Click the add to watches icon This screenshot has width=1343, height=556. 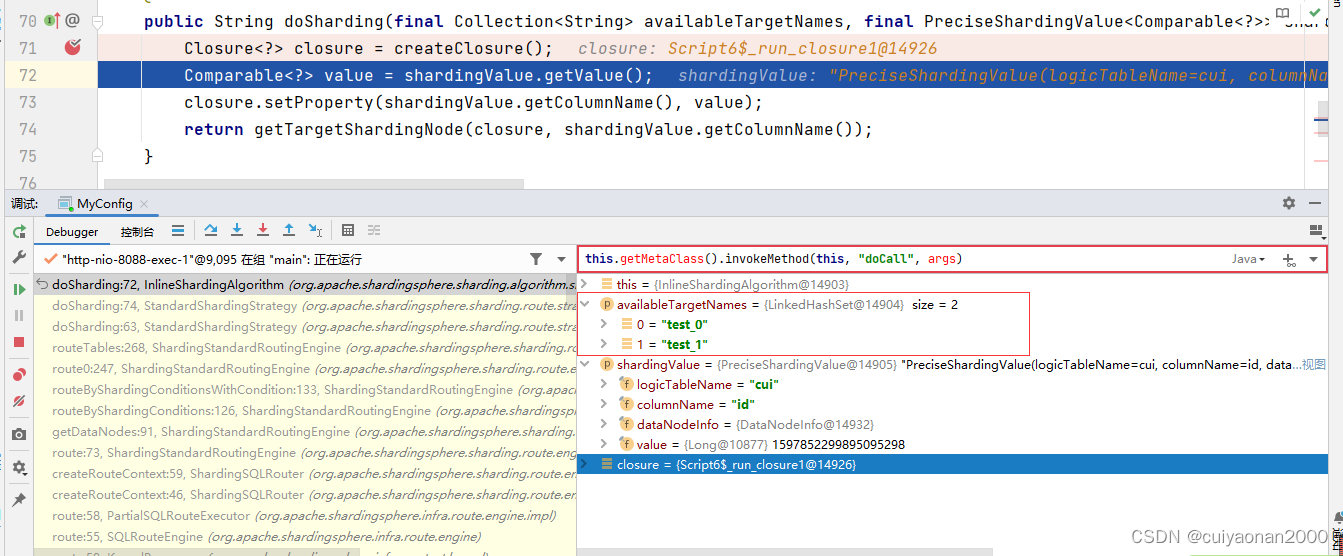coord(1289,260)
